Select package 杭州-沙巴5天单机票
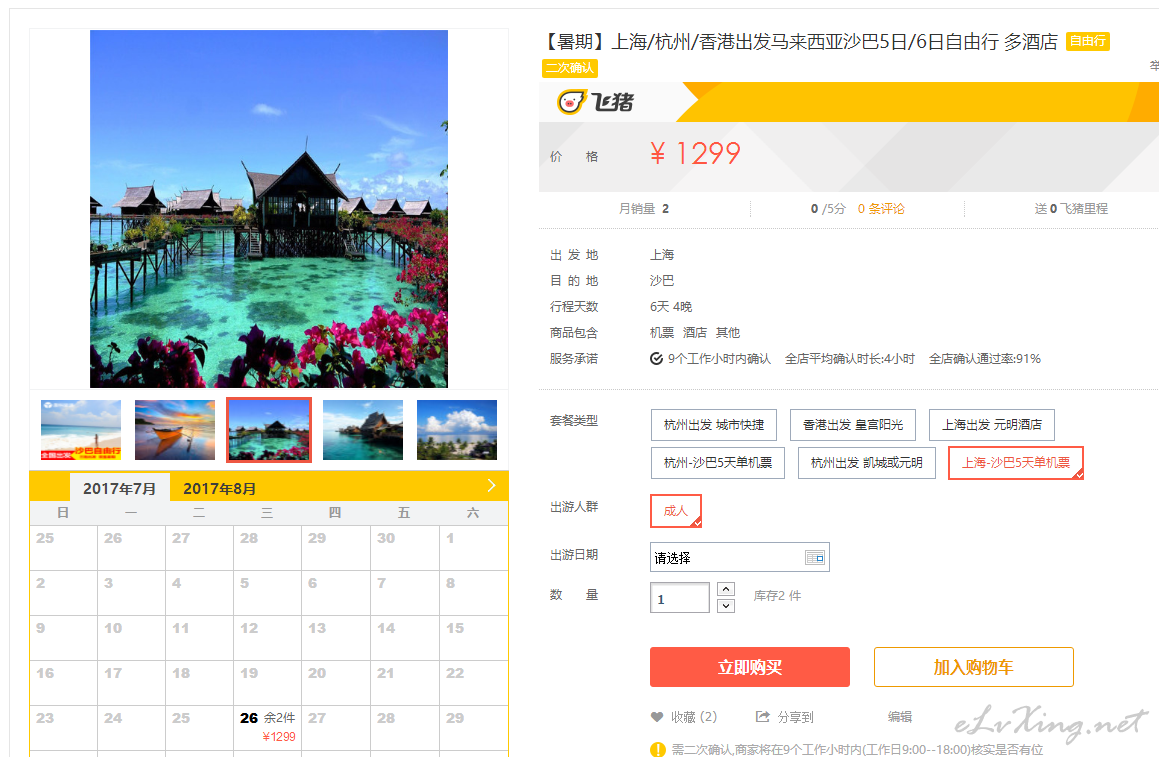 (718, 463)
